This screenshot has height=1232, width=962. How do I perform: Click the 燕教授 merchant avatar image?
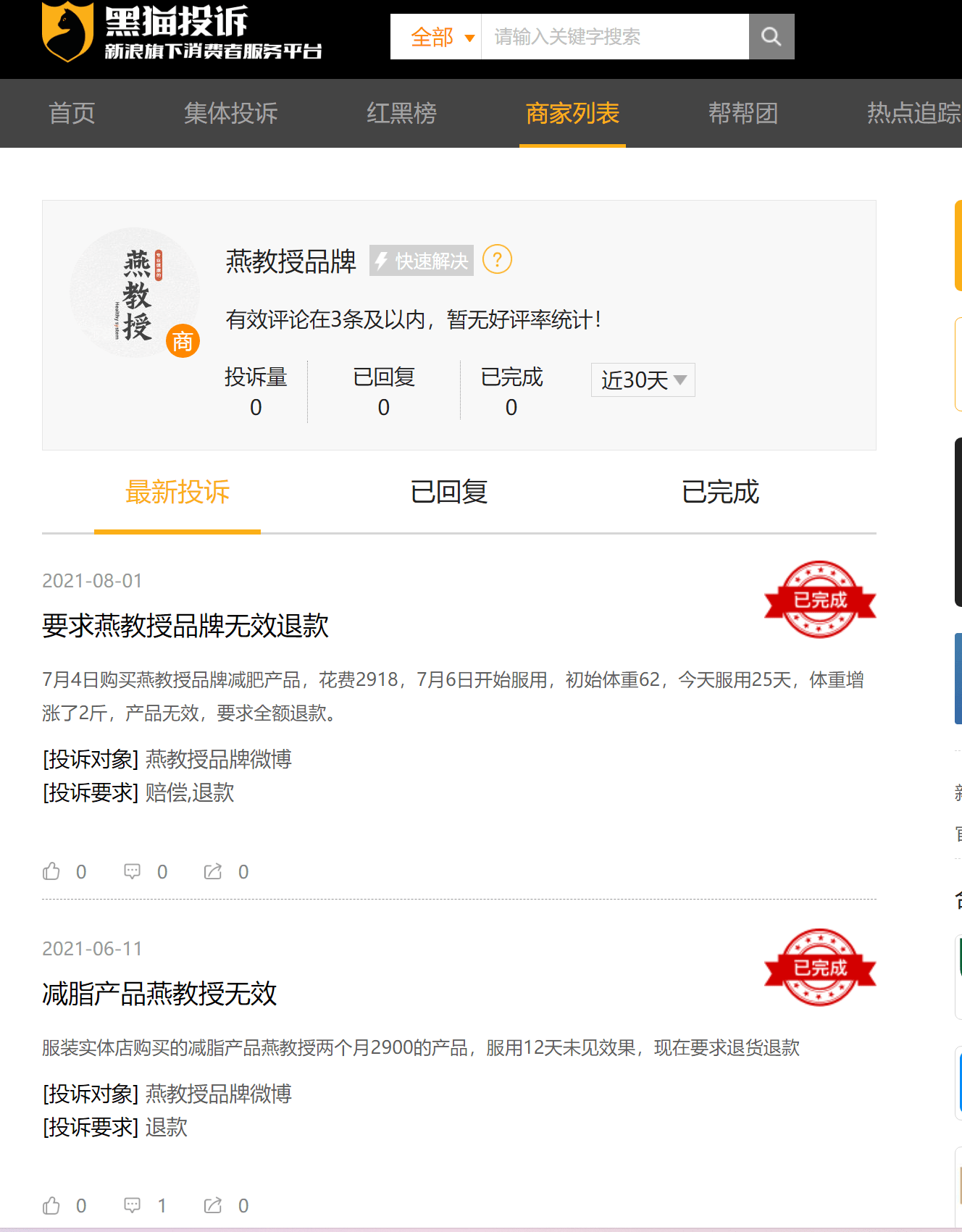pyautogui.click(x=135, y=293)
